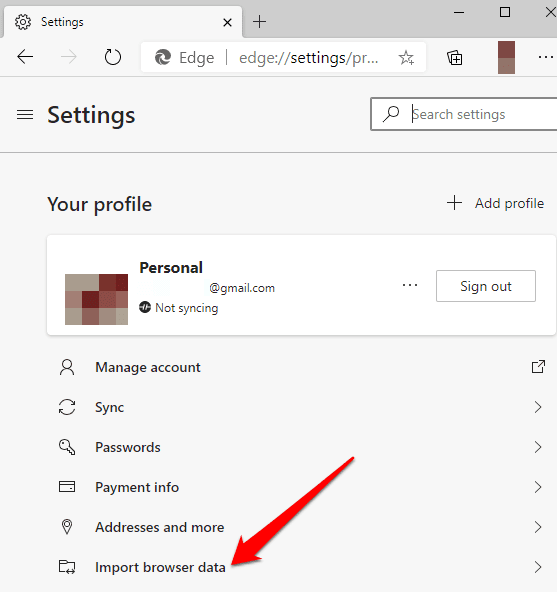Open Import browser data
This screenshot has width=557, height=592.
(x=301, y=567)
